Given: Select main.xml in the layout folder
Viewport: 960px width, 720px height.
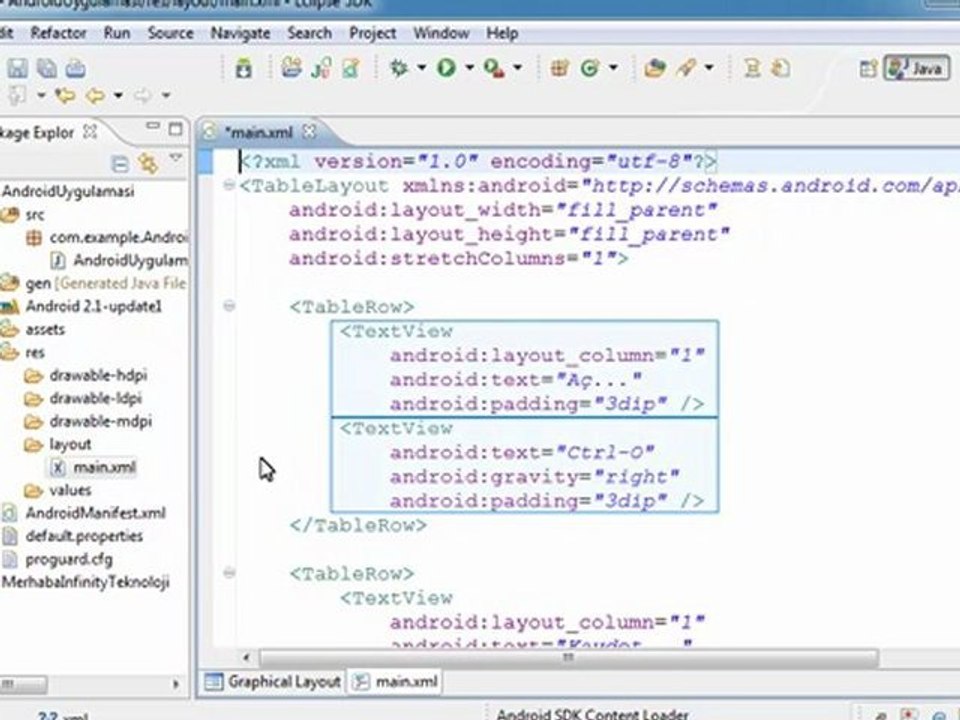Looking at the screenshot, I should pos(94,467).
